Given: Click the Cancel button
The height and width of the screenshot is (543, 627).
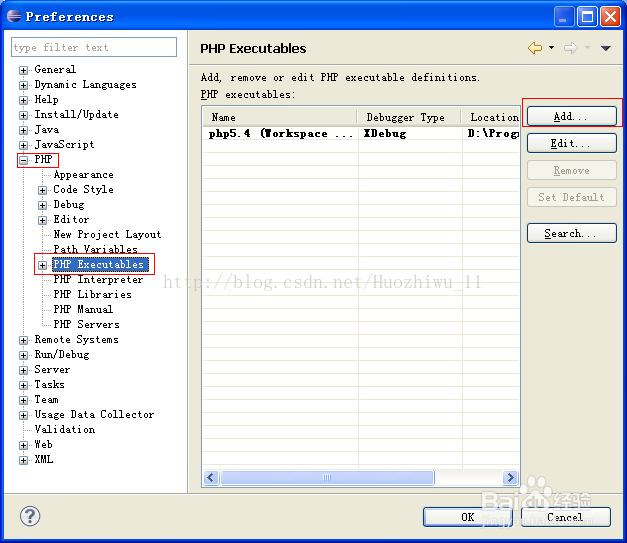Looking at the screenshot, I should (x=565, y=517).
